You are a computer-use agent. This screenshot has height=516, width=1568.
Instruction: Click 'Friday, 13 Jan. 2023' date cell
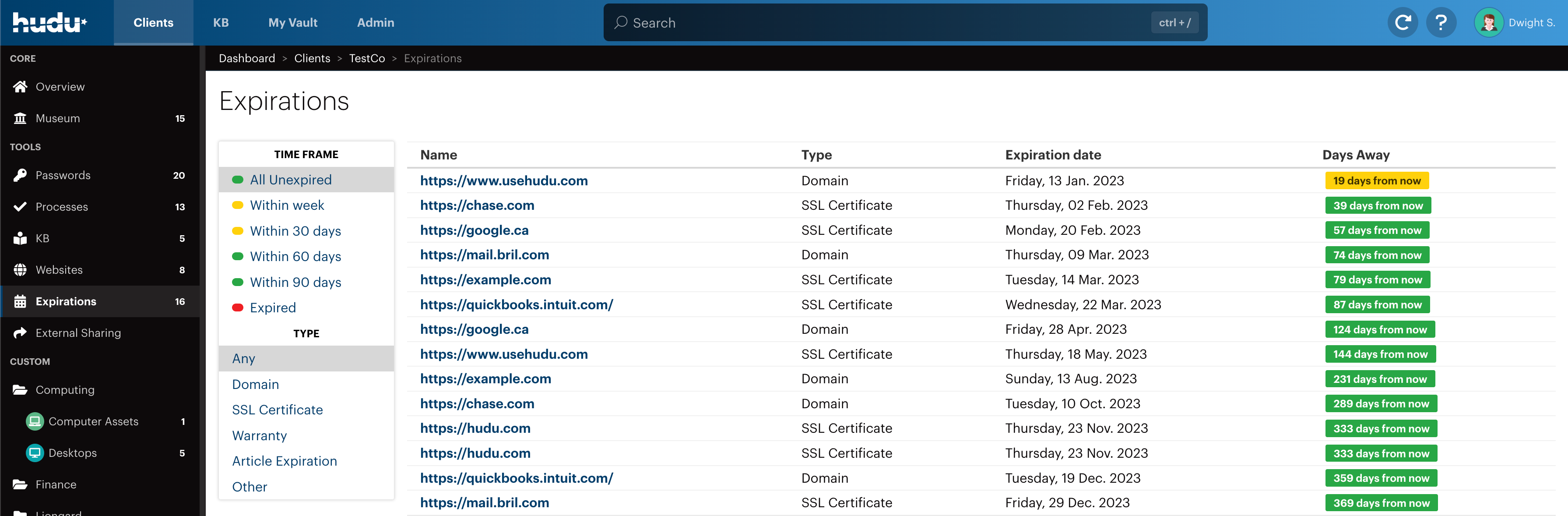tap(1065, 181)
